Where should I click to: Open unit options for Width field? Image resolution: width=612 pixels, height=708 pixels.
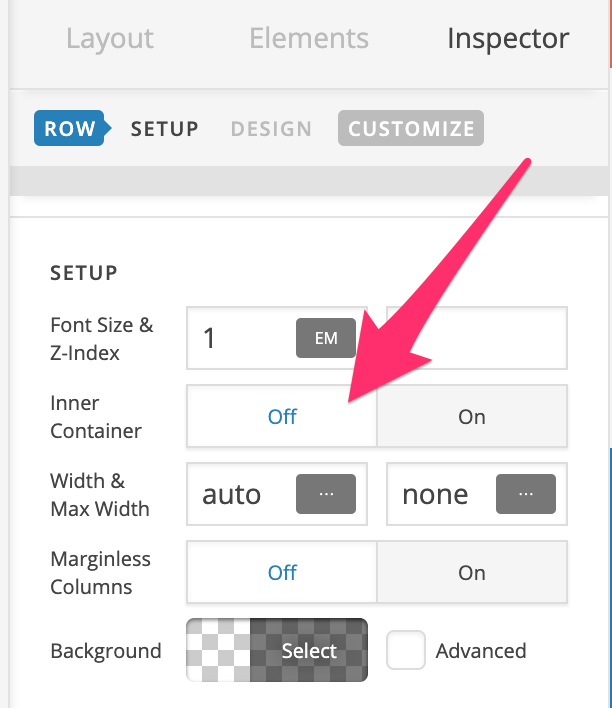pos(326,494)
